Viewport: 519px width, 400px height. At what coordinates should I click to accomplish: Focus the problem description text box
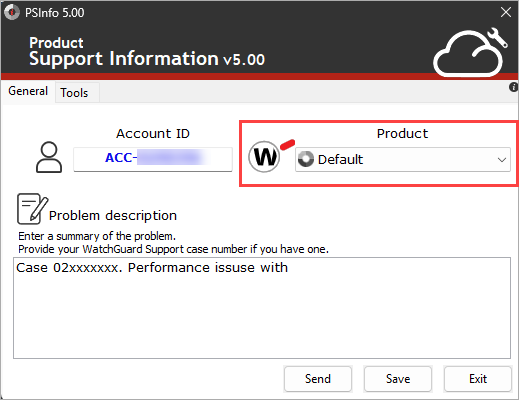click(x=262, y=308)
